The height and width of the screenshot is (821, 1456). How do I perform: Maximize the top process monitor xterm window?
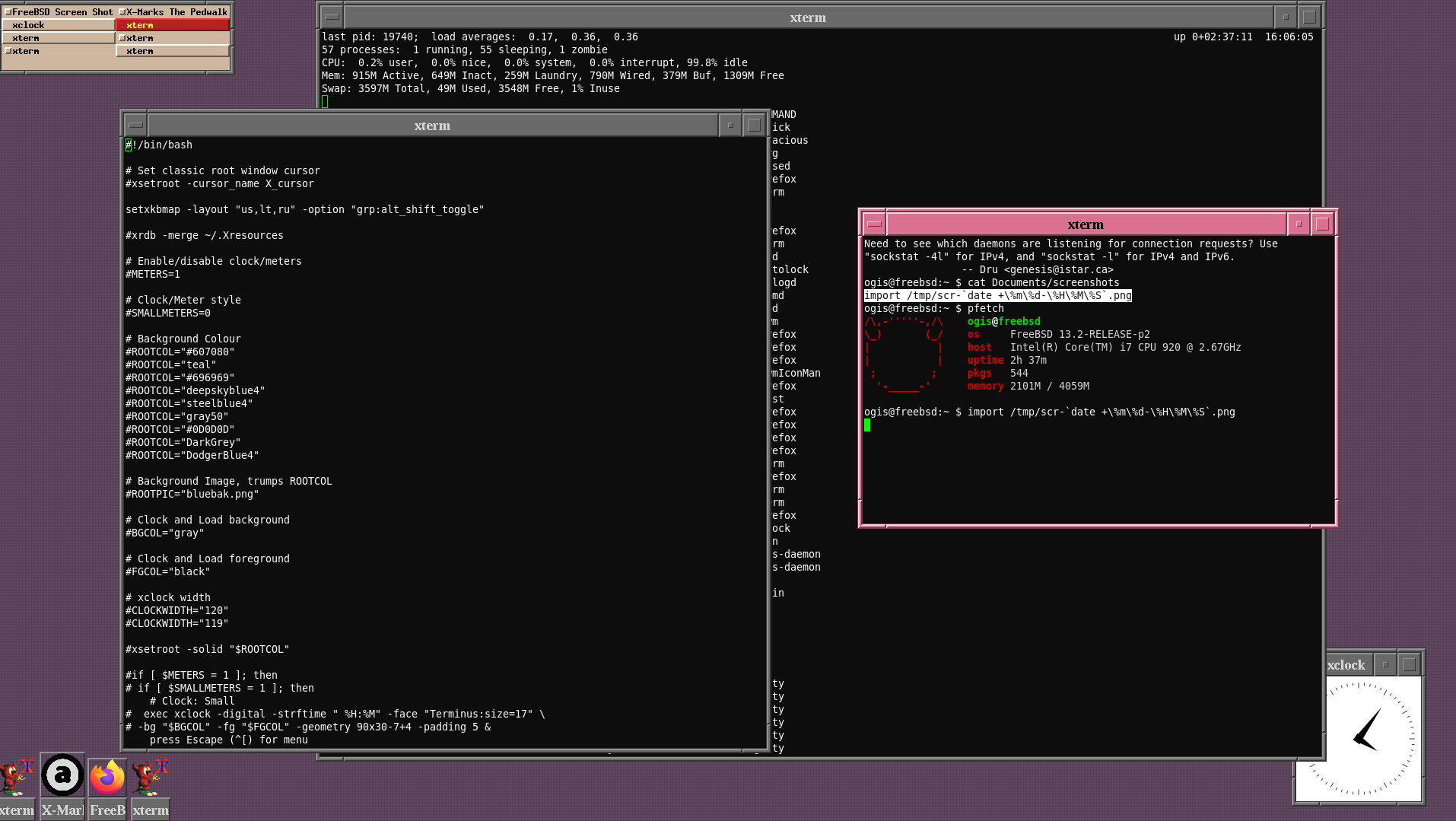coord(1309,17)
